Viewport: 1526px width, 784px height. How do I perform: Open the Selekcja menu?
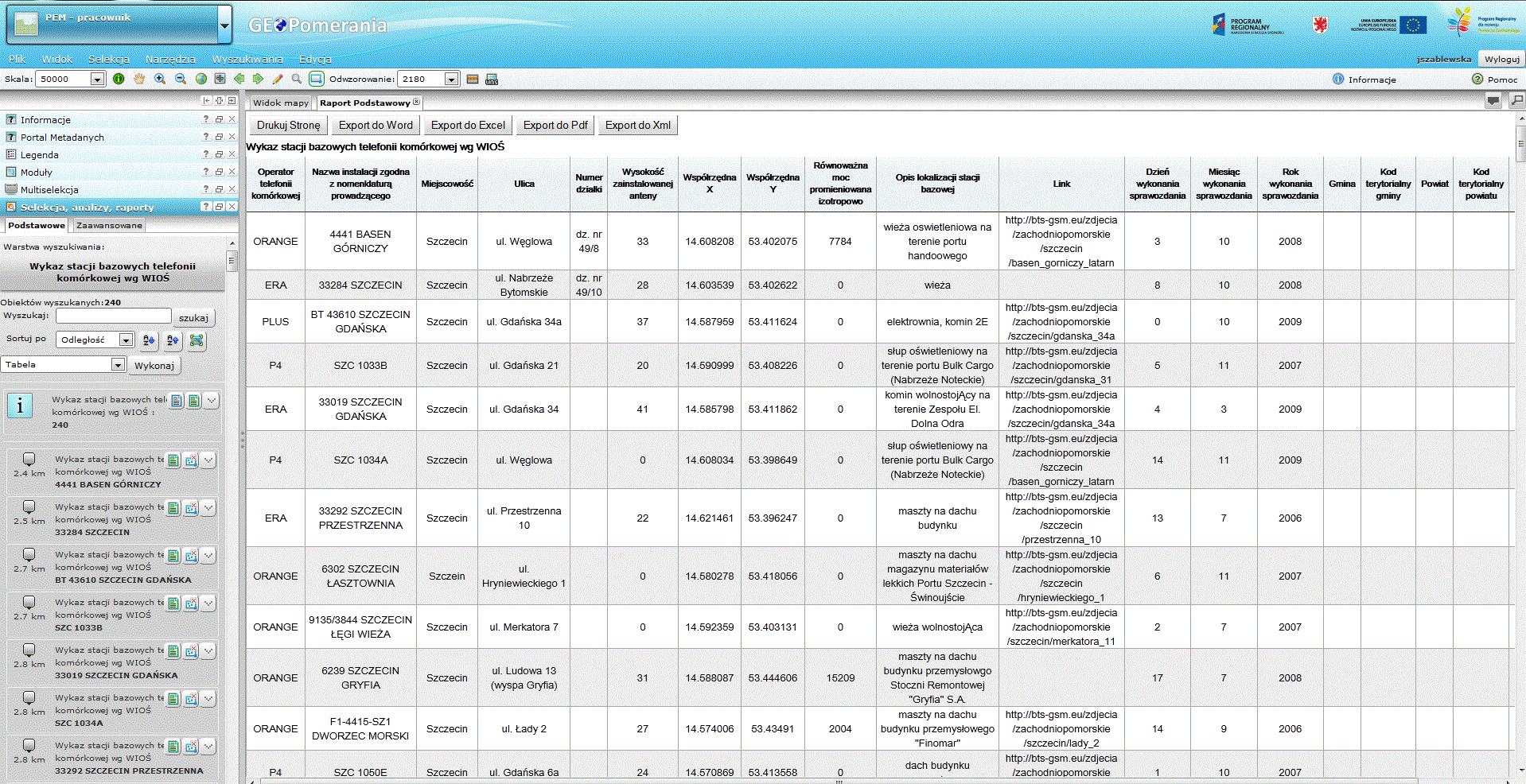click(x=109, y=59)
